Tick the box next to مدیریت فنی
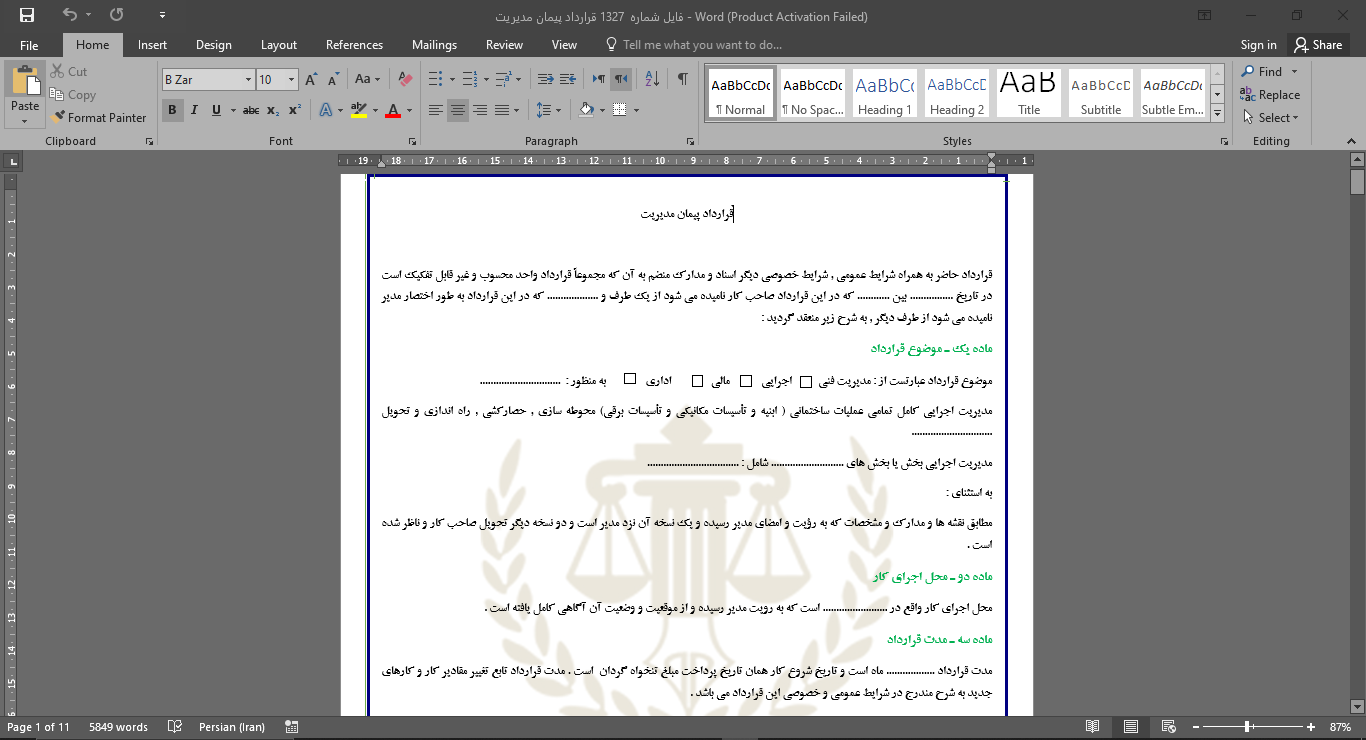The height and width of the screenshot is (740, 1366). coord(806,381)
